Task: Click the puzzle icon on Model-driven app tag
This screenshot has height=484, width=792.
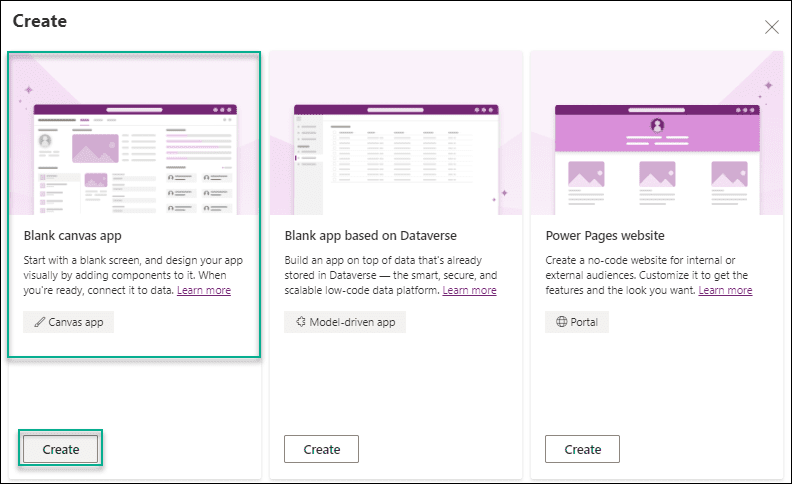Action: point(301,322)
